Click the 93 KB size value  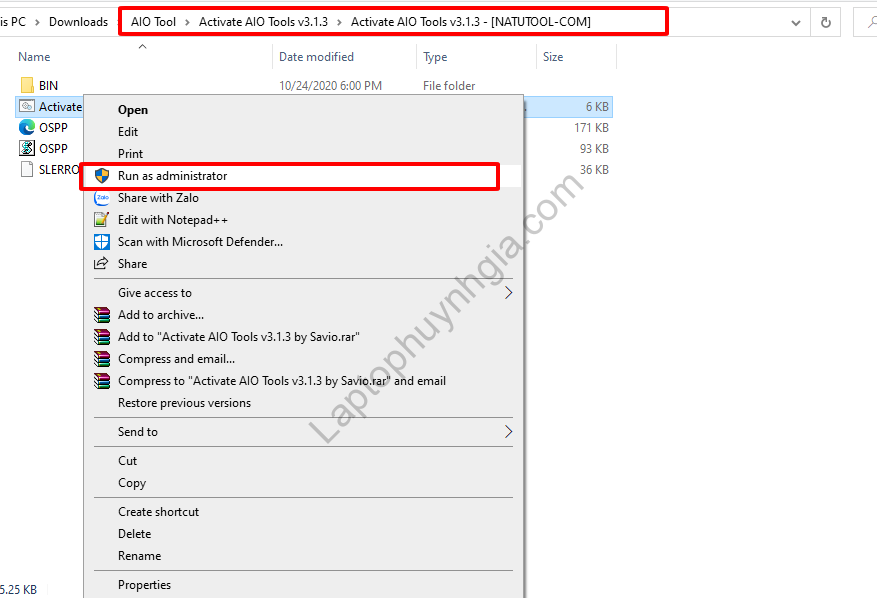click(594, 148)
